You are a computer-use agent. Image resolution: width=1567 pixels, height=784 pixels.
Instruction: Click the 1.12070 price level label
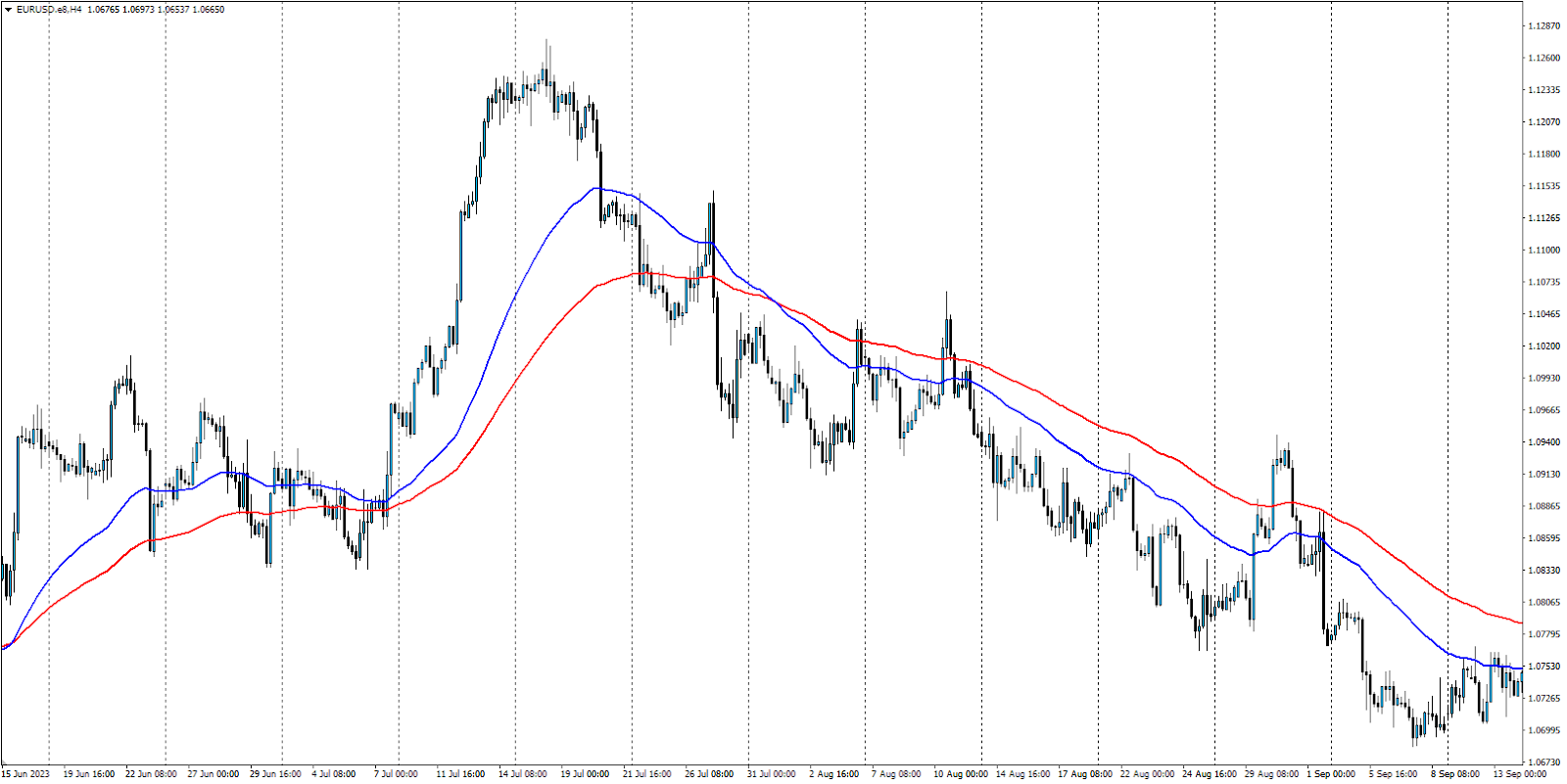click(x=1544, y=122)
